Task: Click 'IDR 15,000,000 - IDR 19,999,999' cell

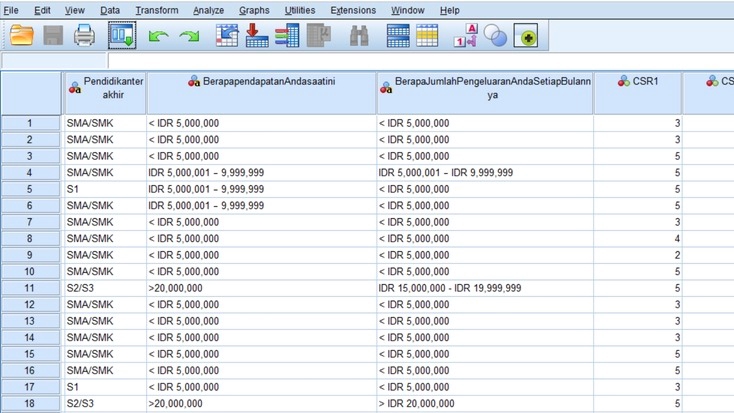Action: click(x=485, y=288)
